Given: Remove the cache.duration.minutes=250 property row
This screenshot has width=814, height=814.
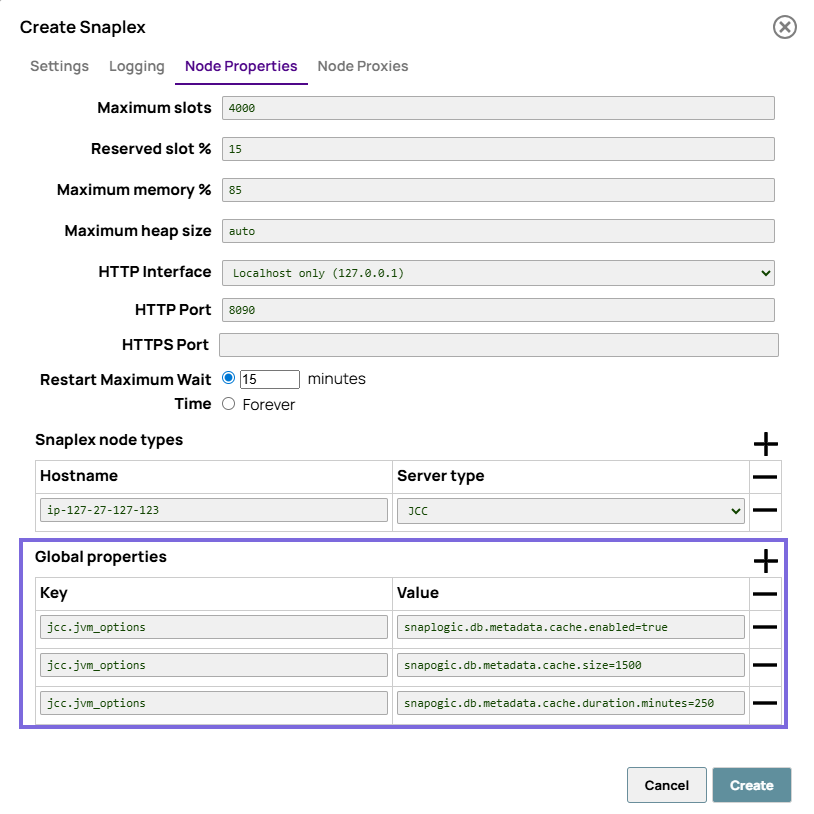Looking at the screenshot, I should pos(765,702).
